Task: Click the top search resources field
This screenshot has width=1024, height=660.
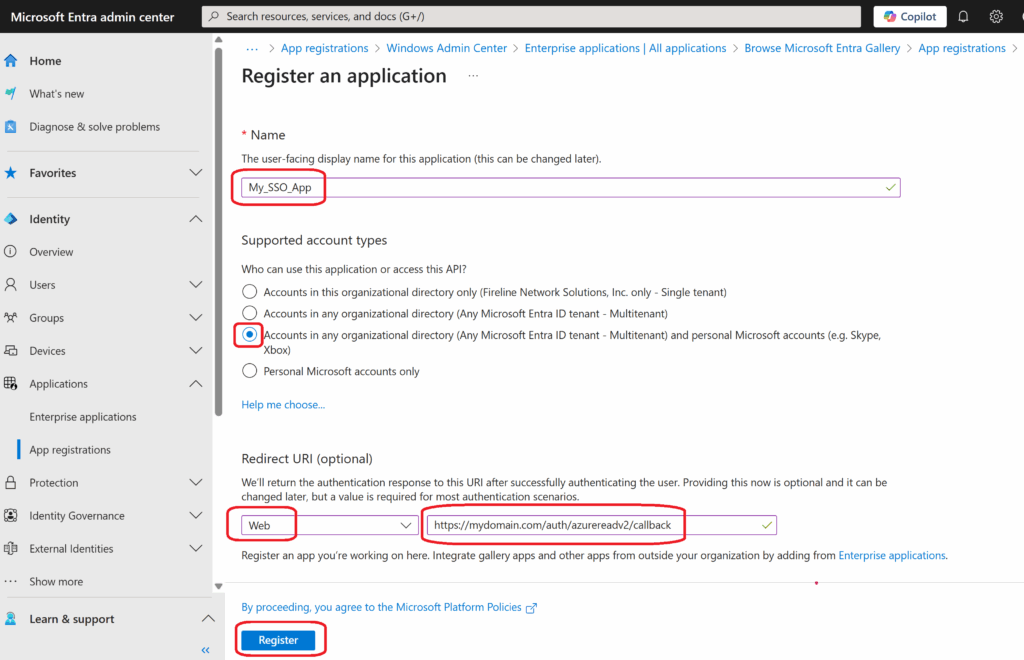Action: coord(532,16)
